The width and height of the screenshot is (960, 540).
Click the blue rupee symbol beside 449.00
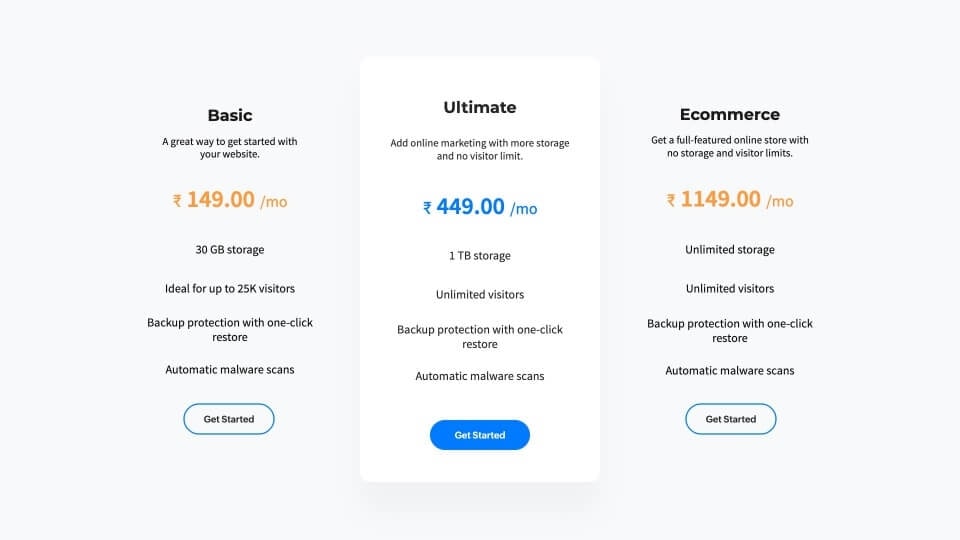click(427, 208)
